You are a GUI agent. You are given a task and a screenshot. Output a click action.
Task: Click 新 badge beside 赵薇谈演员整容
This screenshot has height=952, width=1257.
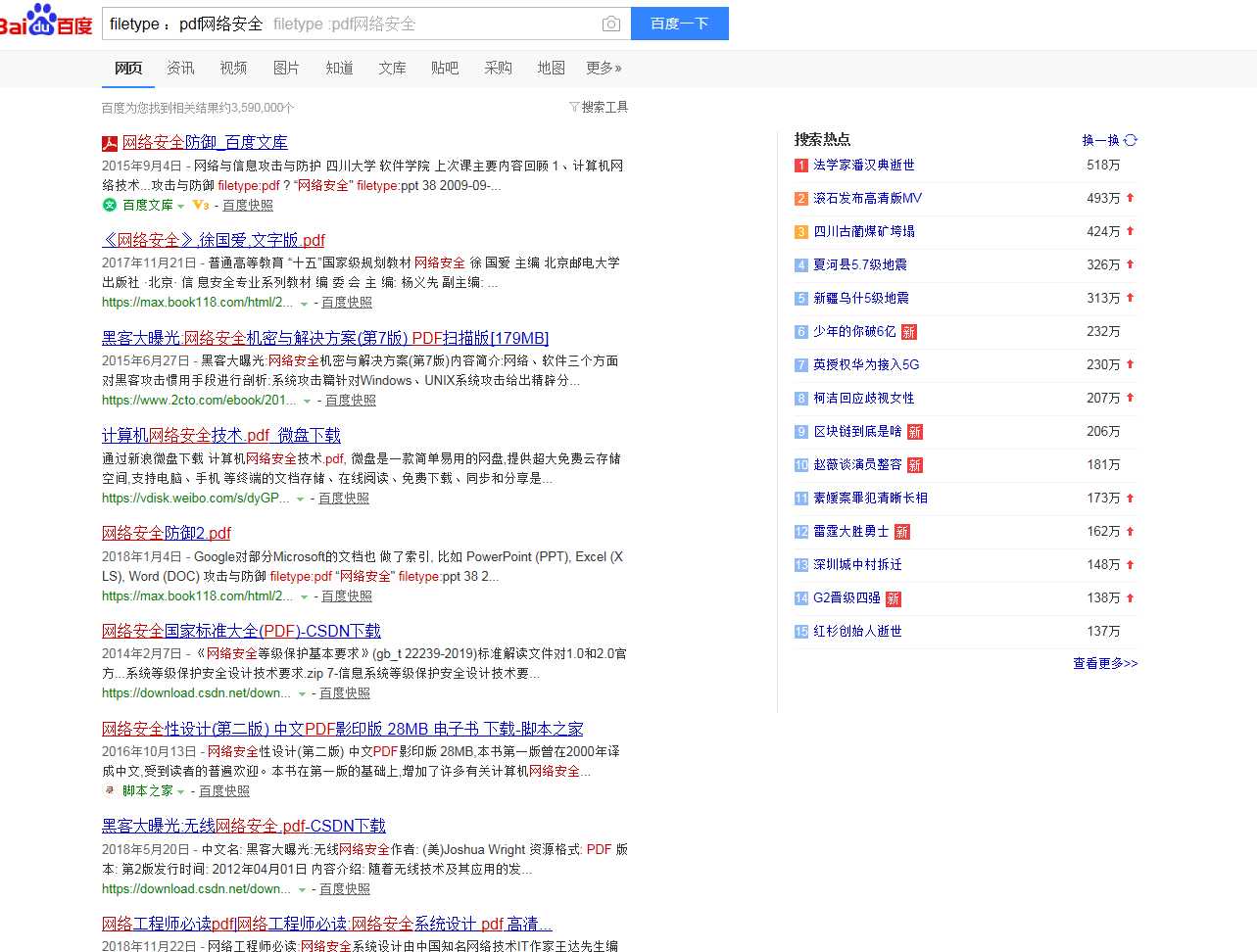coord(914,465)
